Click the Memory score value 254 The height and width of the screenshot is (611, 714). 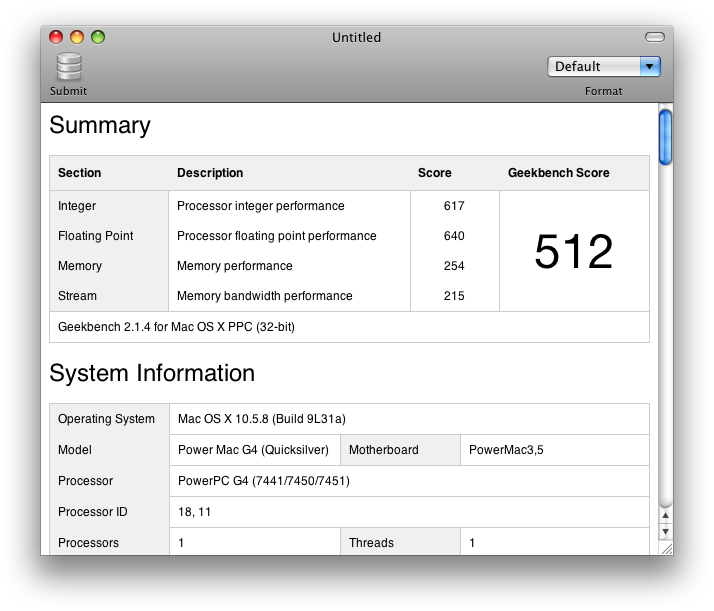coord(454,266)
